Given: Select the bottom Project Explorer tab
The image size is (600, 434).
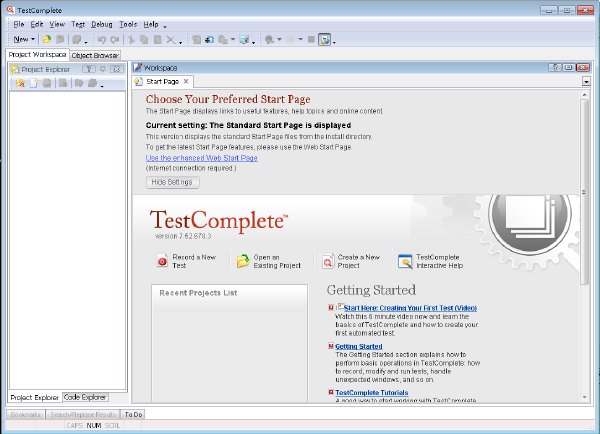Looking at the screenshot, I should pyautogui.click(x=34, y=398).
